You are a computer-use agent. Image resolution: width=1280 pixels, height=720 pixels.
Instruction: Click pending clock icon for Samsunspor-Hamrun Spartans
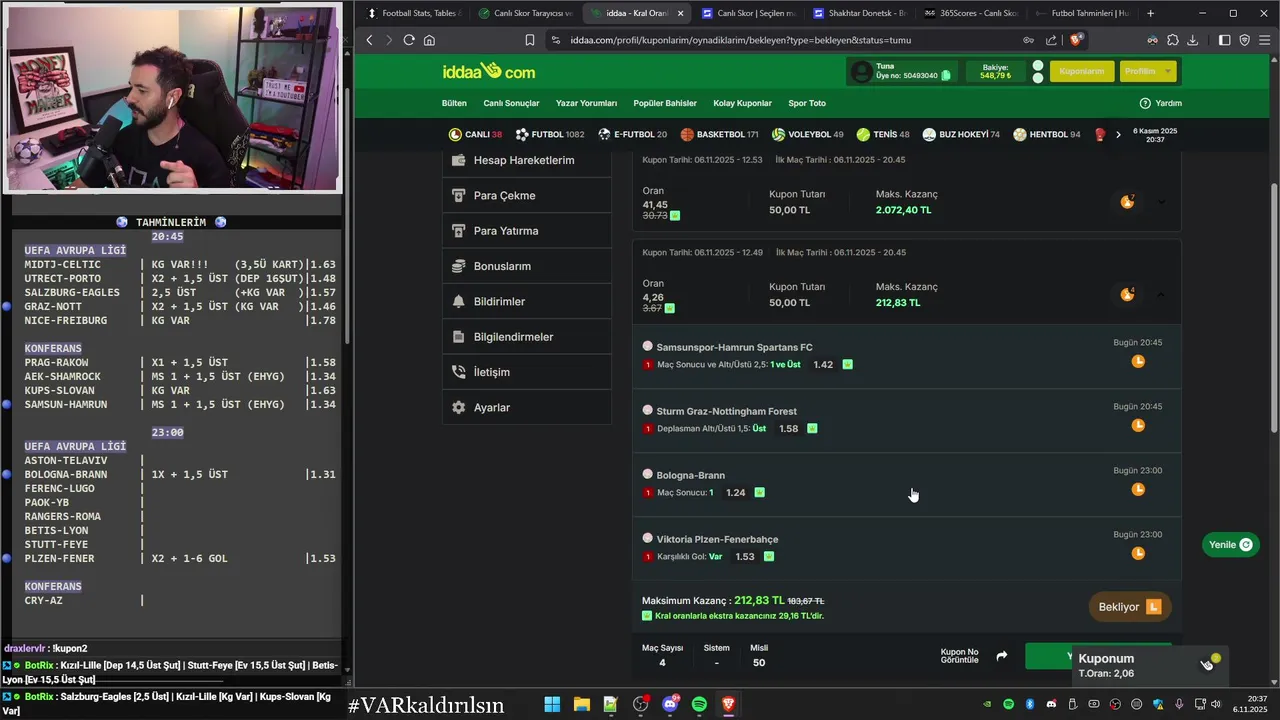point(1138,361)
